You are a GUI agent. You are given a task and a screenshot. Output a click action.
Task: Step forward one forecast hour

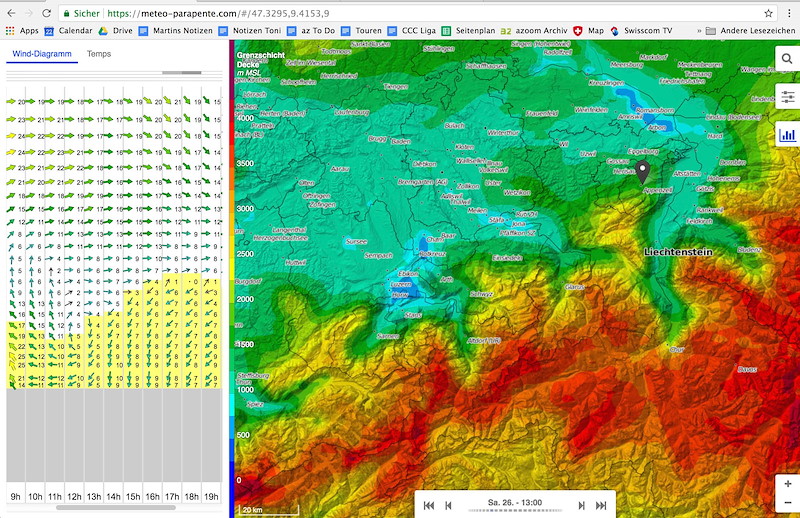[581, 505]
